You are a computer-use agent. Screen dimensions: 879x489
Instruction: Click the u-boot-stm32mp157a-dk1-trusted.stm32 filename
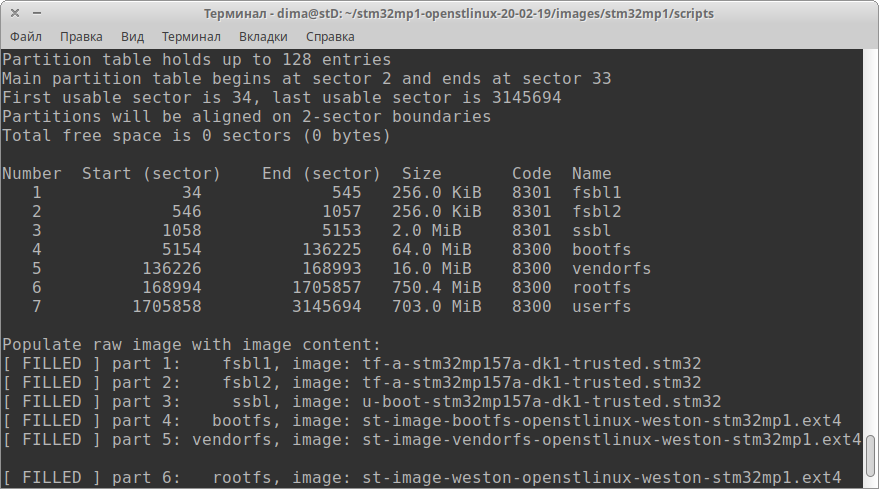tap(542, 402)
